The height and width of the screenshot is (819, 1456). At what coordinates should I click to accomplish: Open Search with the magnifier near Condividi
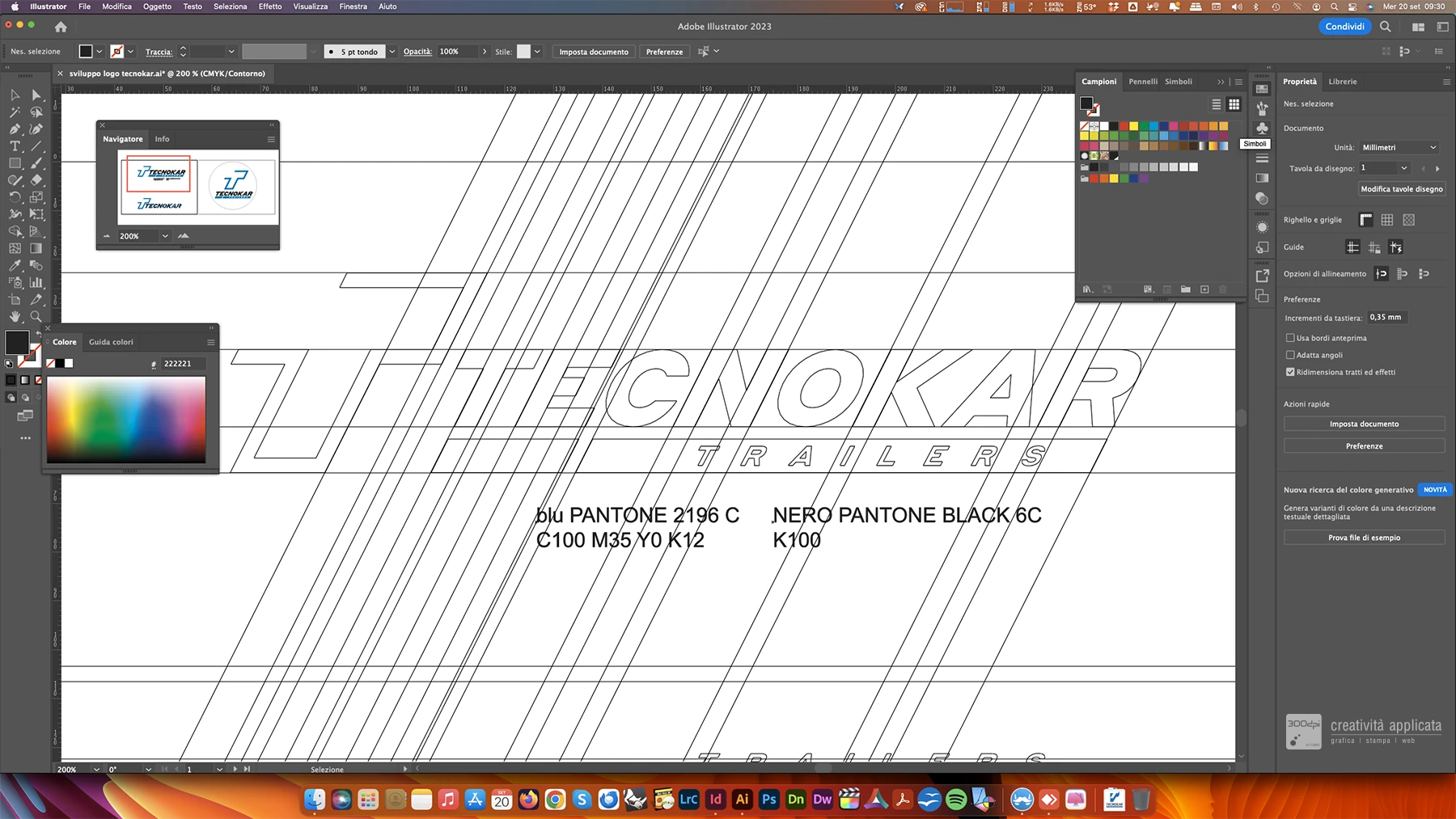click(1386, 27)
